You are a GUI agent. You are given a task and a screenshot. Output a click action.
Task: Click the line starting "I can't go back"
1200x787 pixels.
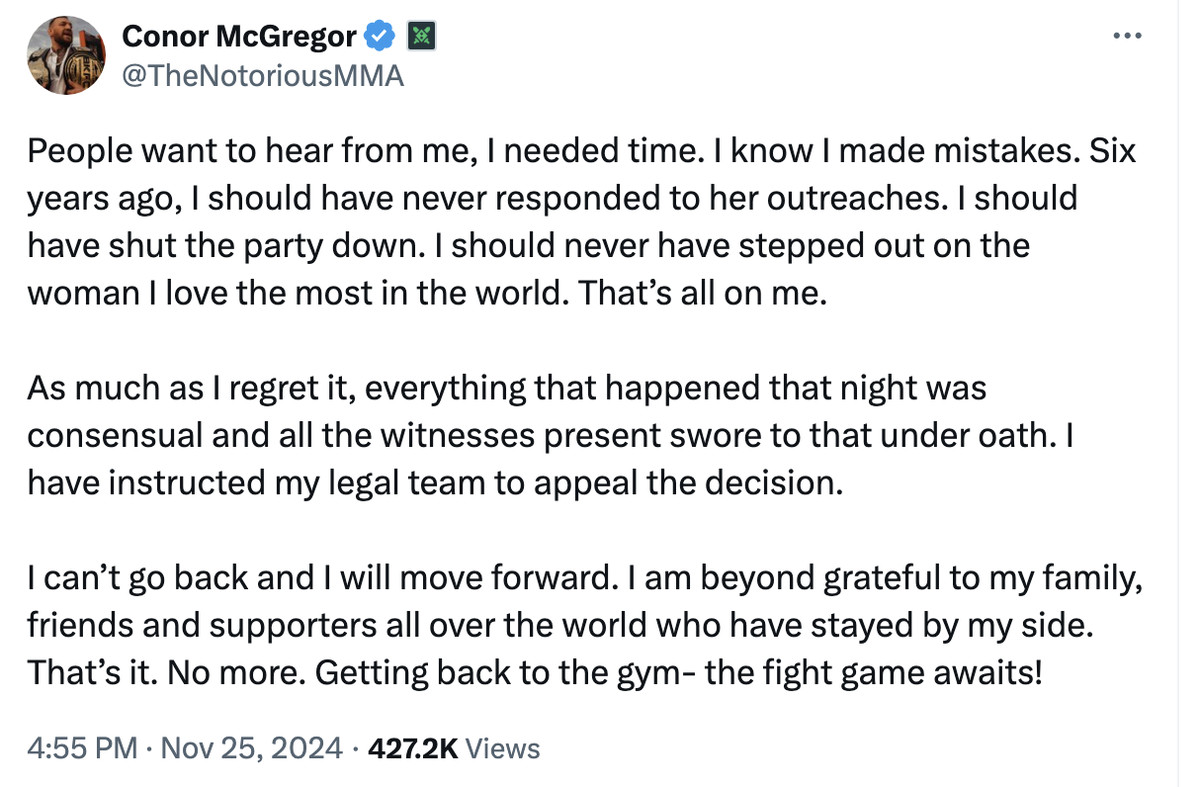584,577
